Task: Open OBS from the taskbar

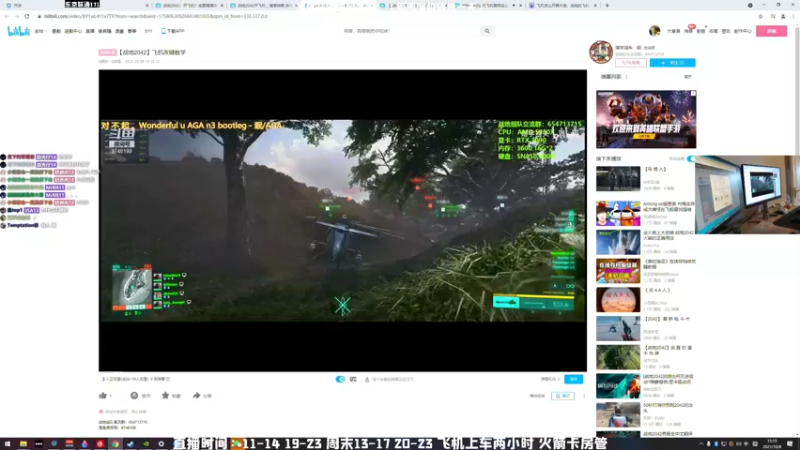Action: [x=161, y=444]
